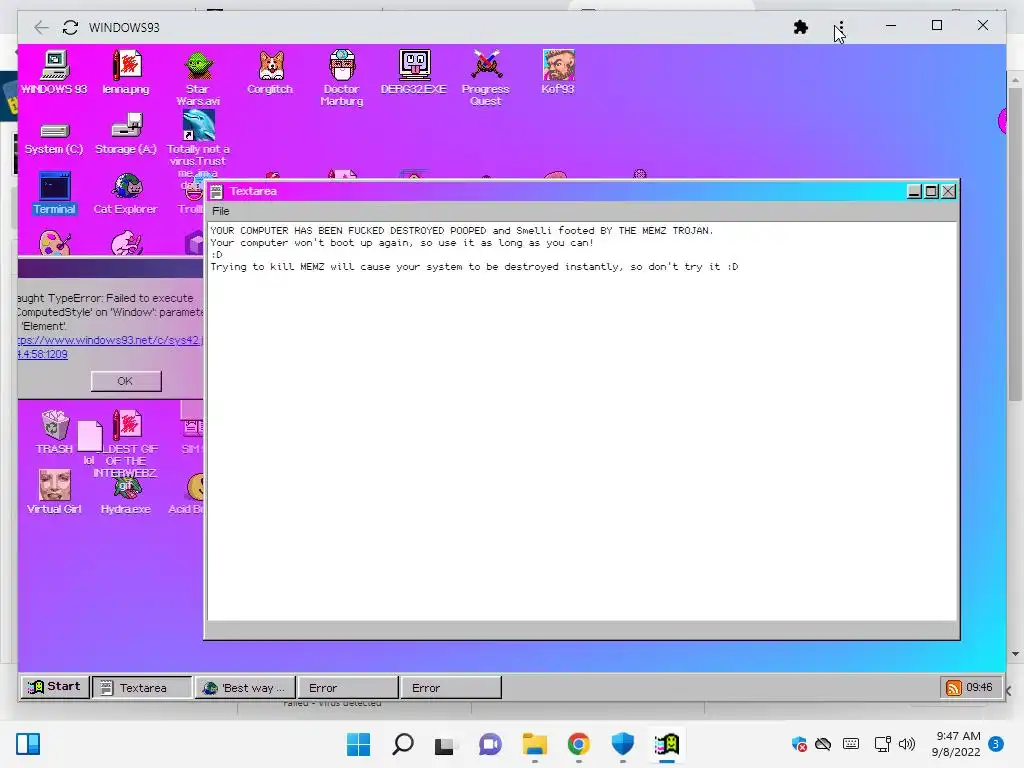This screenshot has height=768, width=1024.
Task: Open Windows Security shield in taskbar
Action: 622,744
